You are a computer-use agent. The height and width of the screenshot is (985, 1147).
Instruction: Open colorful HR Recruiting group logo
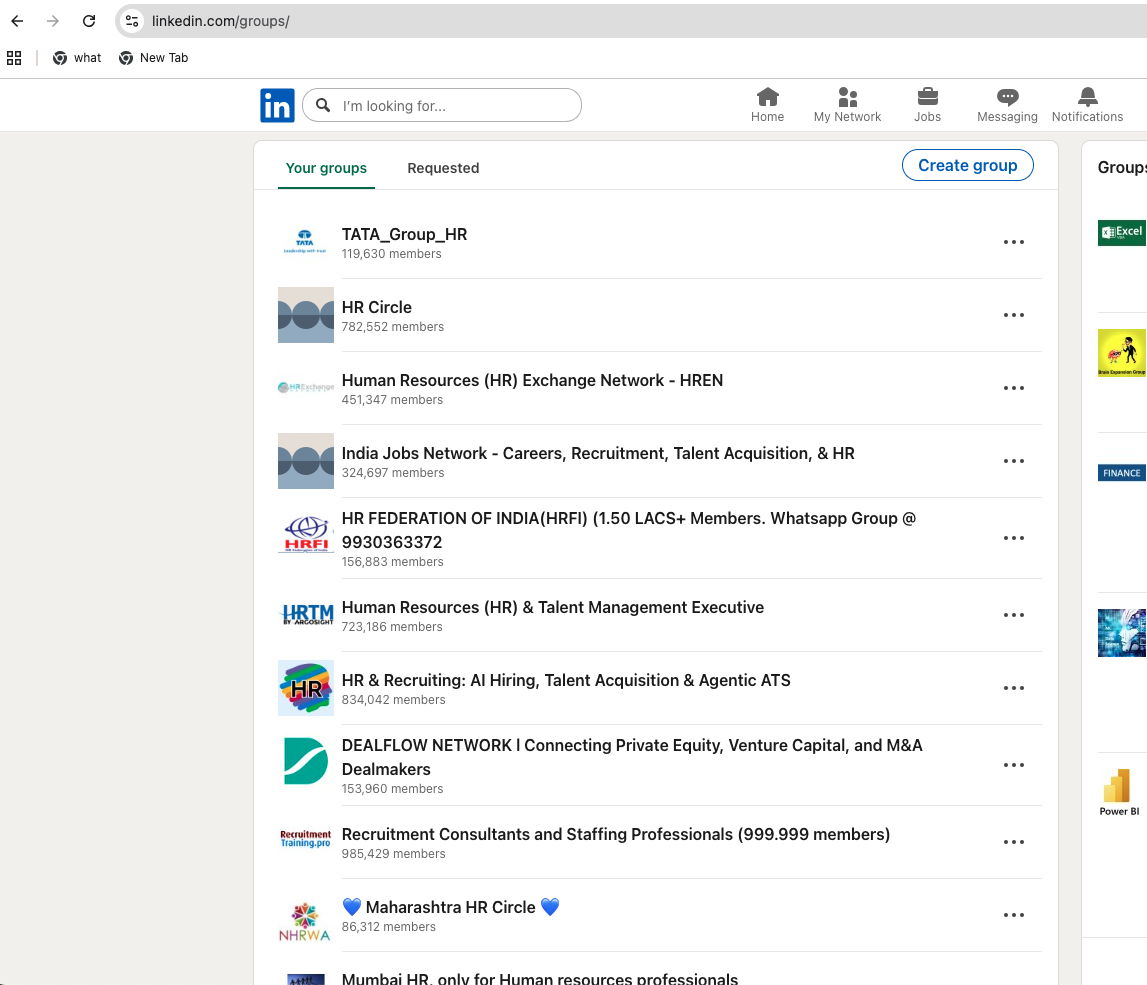pos(306,688)
